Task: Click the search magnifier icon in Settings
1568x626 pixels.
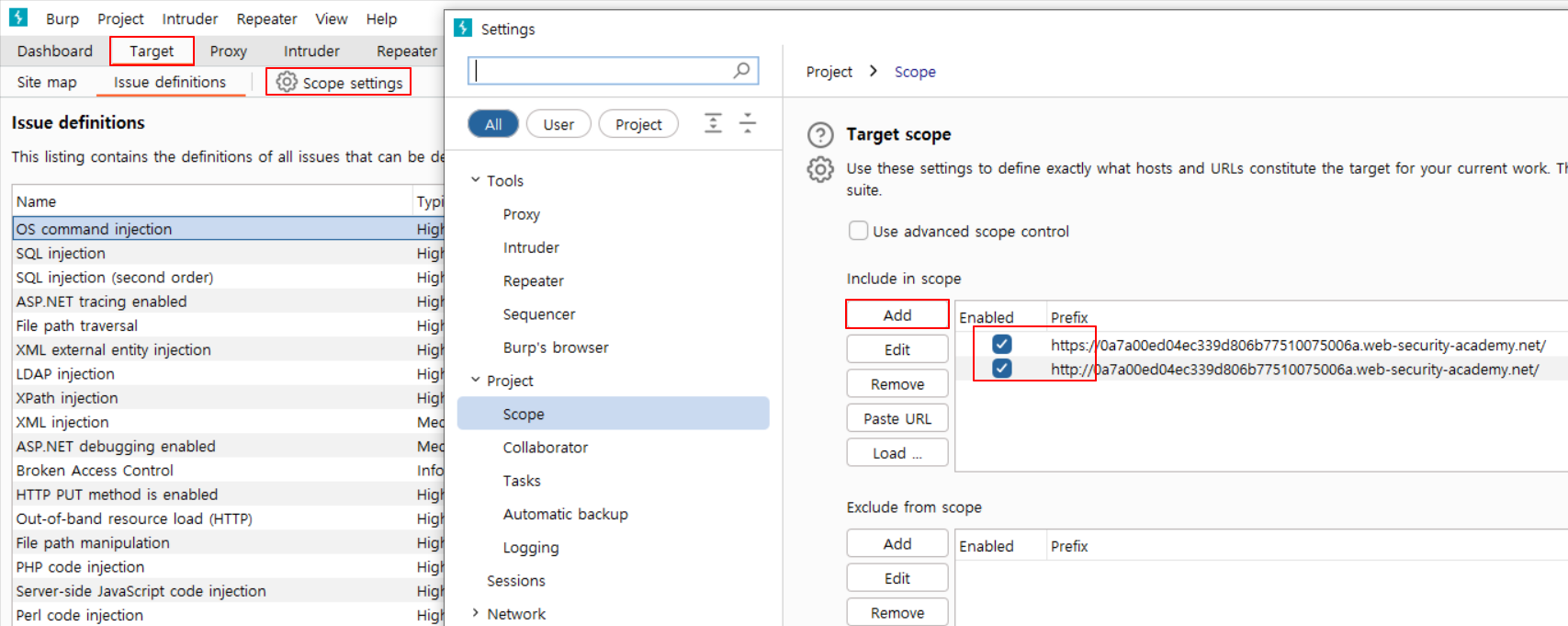Action: [x=741, y=70]
